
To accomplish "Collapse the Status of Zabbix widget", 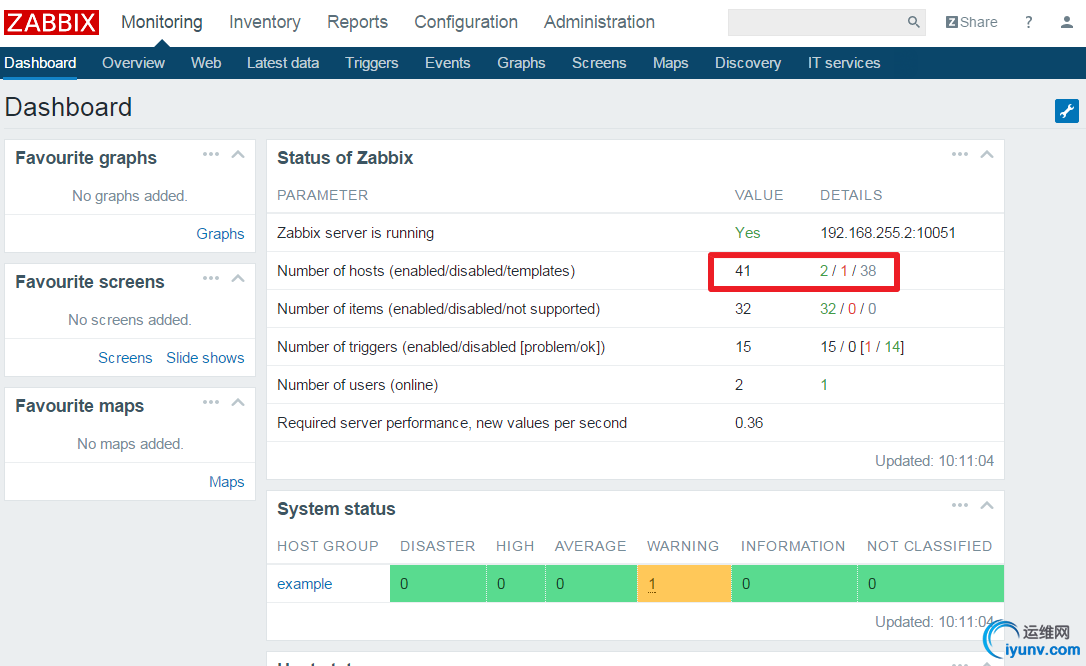I will click(987, 154).
